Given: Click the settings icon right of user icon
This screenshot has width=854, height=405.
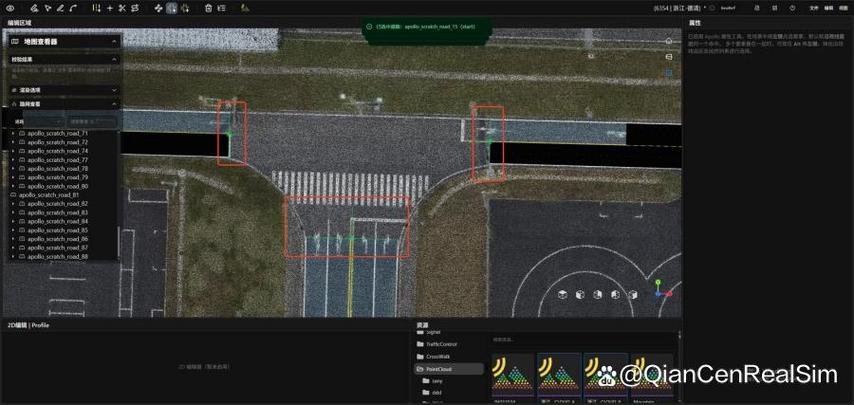Looking at the screenshot, I should [x=775, y=8].
